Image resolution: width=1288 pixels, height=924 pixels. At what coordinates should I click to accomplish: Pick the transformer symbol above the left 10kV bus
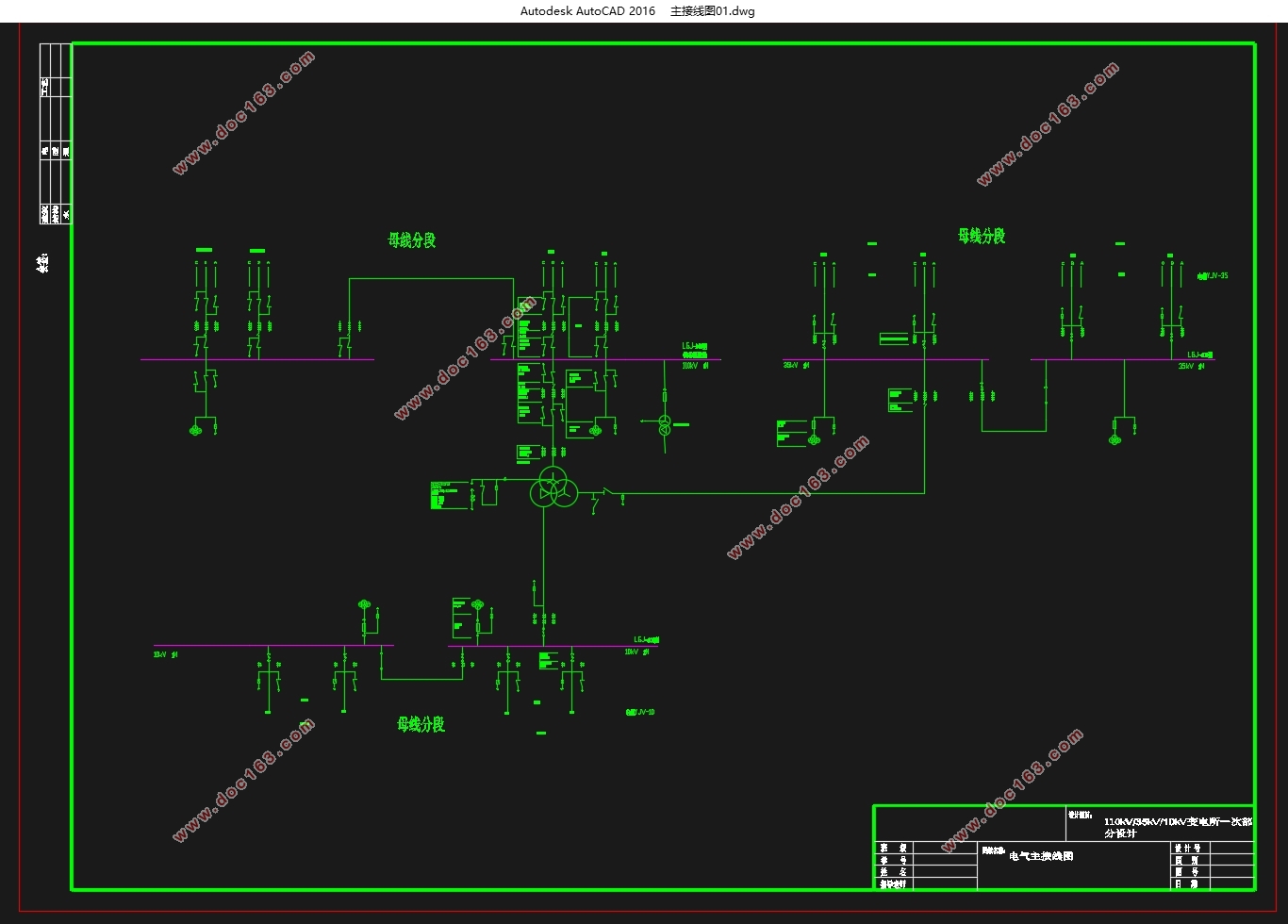click(364, 604)
